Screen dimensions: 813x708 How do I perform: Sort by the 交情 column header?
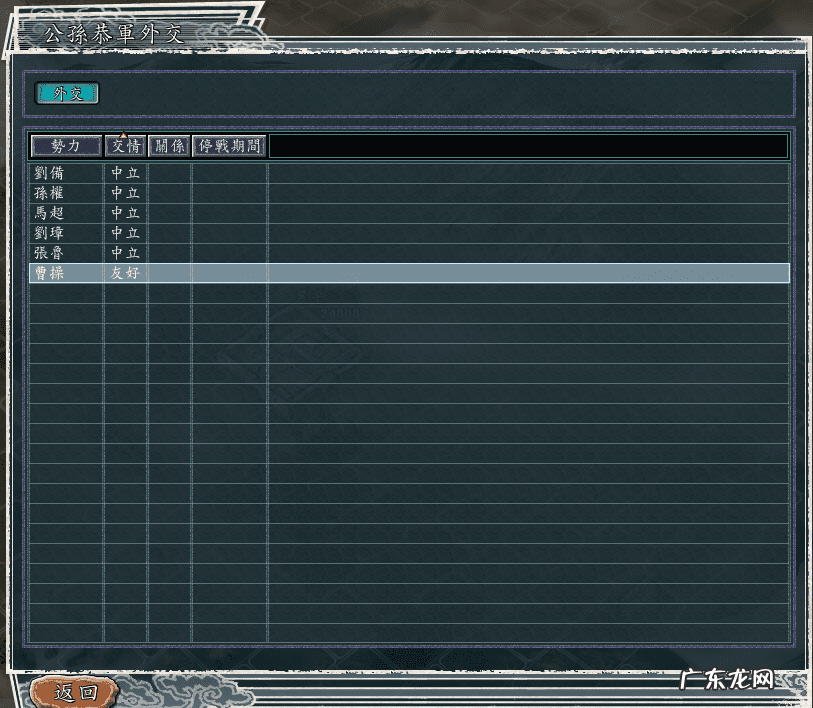pyautogui.click(x=125, y=146)
